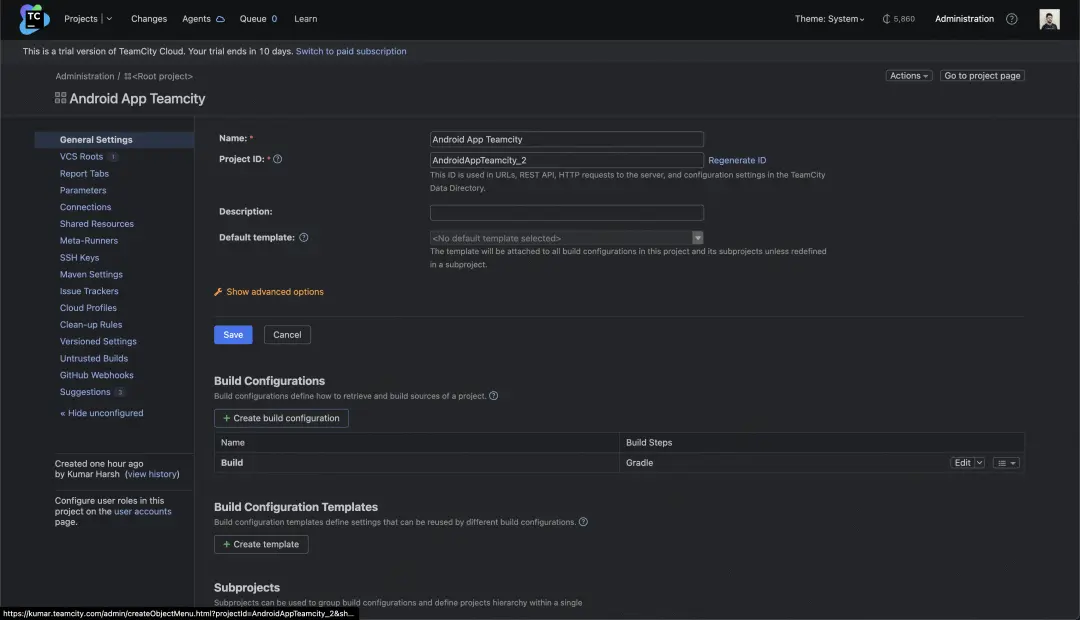Image resolution: width=1080 pixels, height=620 pixels.
Task: Open the help question mark menu
Action: pyautogui.click(x=1011, y=19)
